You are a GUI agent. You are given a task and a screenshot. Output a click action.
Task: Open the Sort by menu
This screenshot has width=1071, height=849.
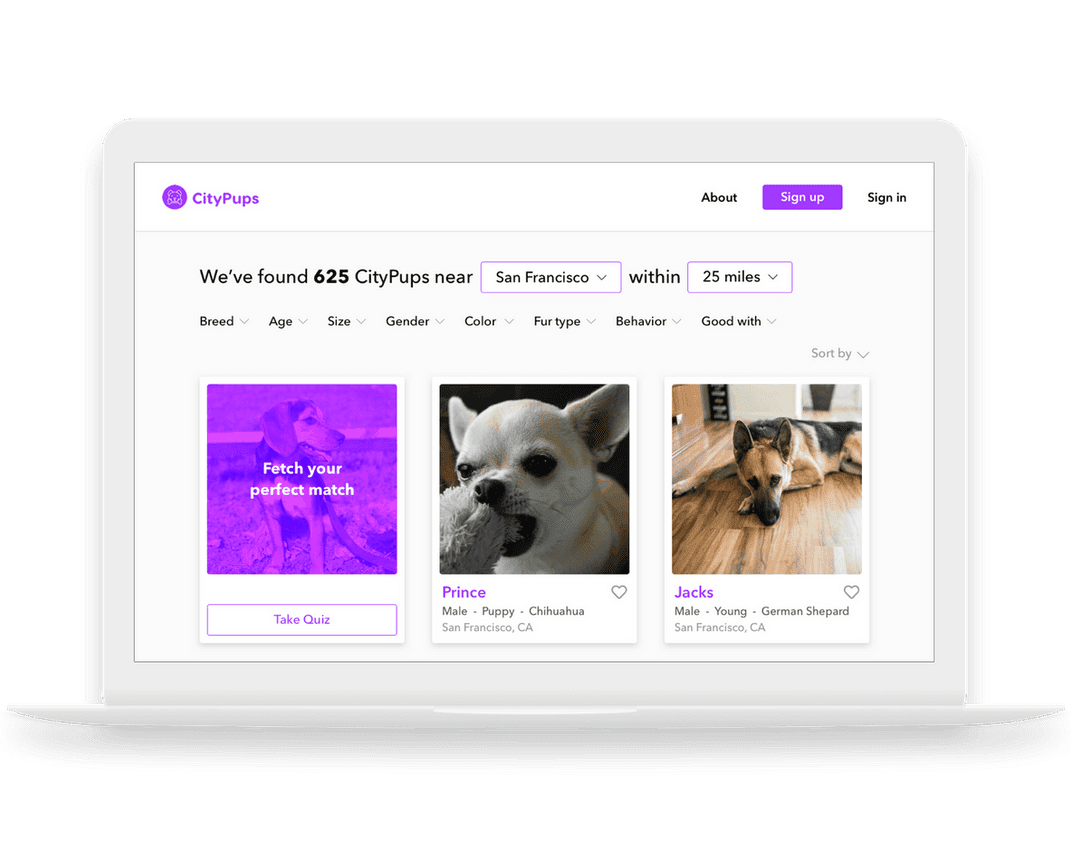[x=840, y=353]
